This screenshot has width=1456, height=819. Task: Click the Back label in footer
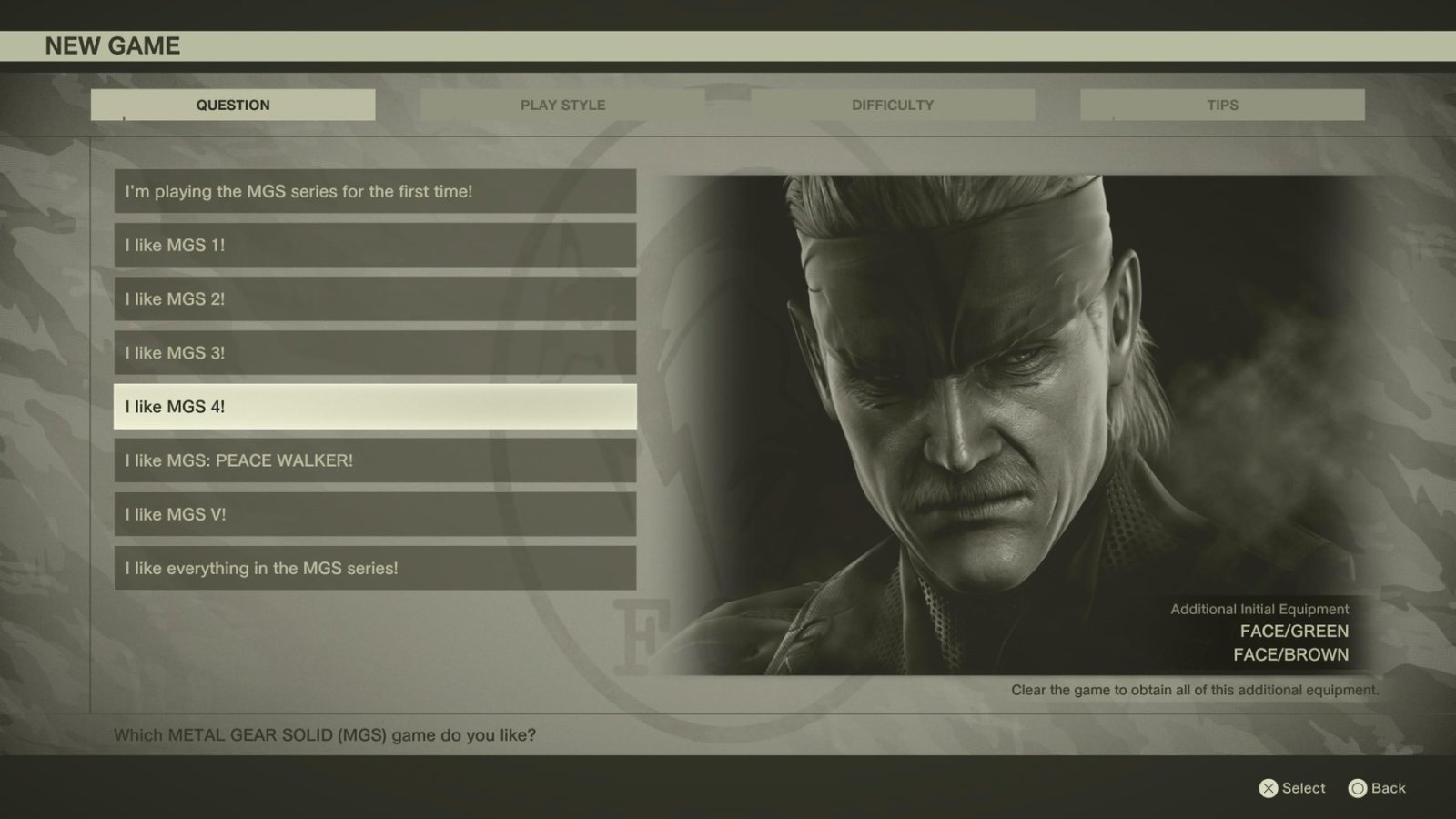pos(1388,788)
